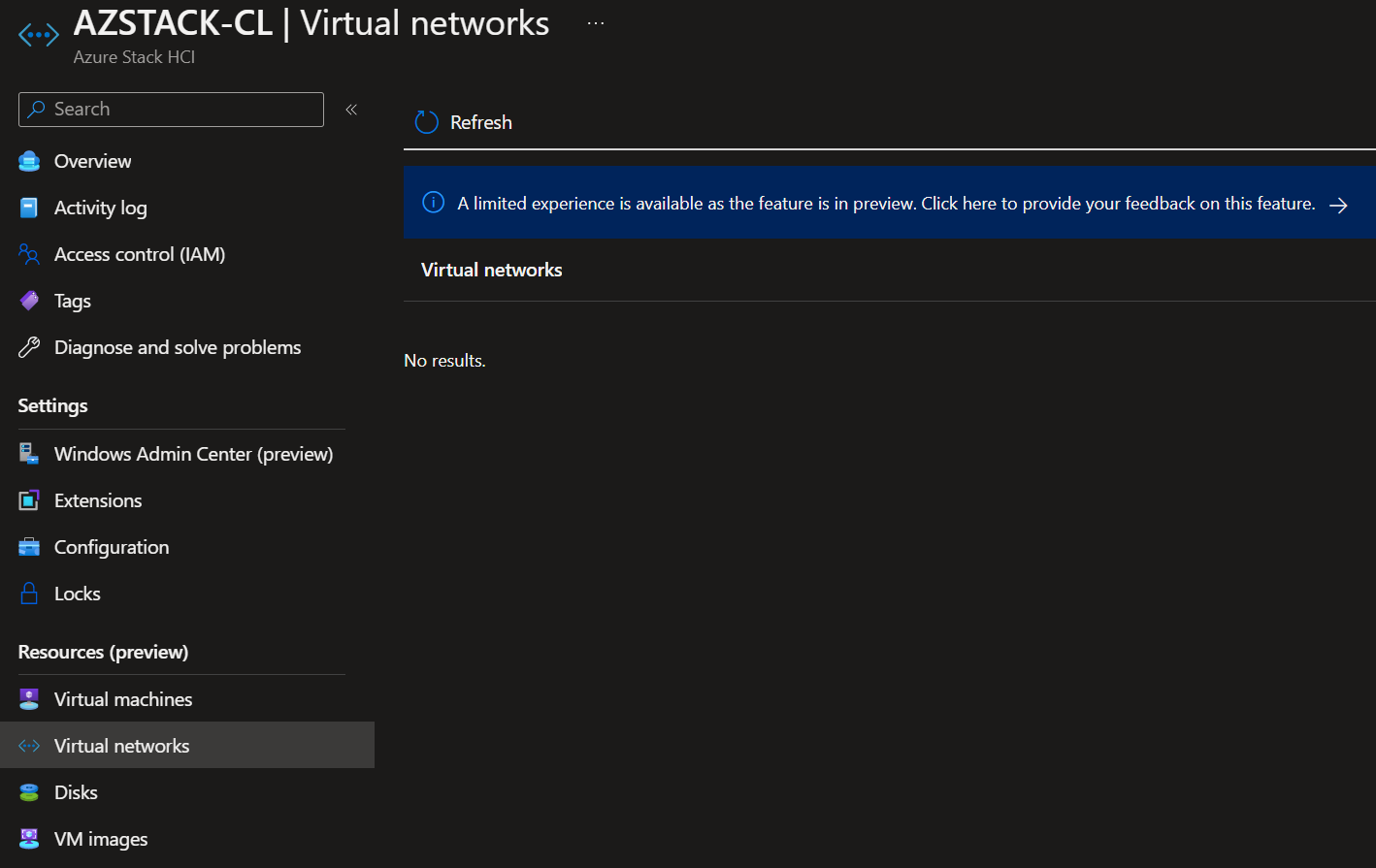Open the Tags icon

point(28,301)
